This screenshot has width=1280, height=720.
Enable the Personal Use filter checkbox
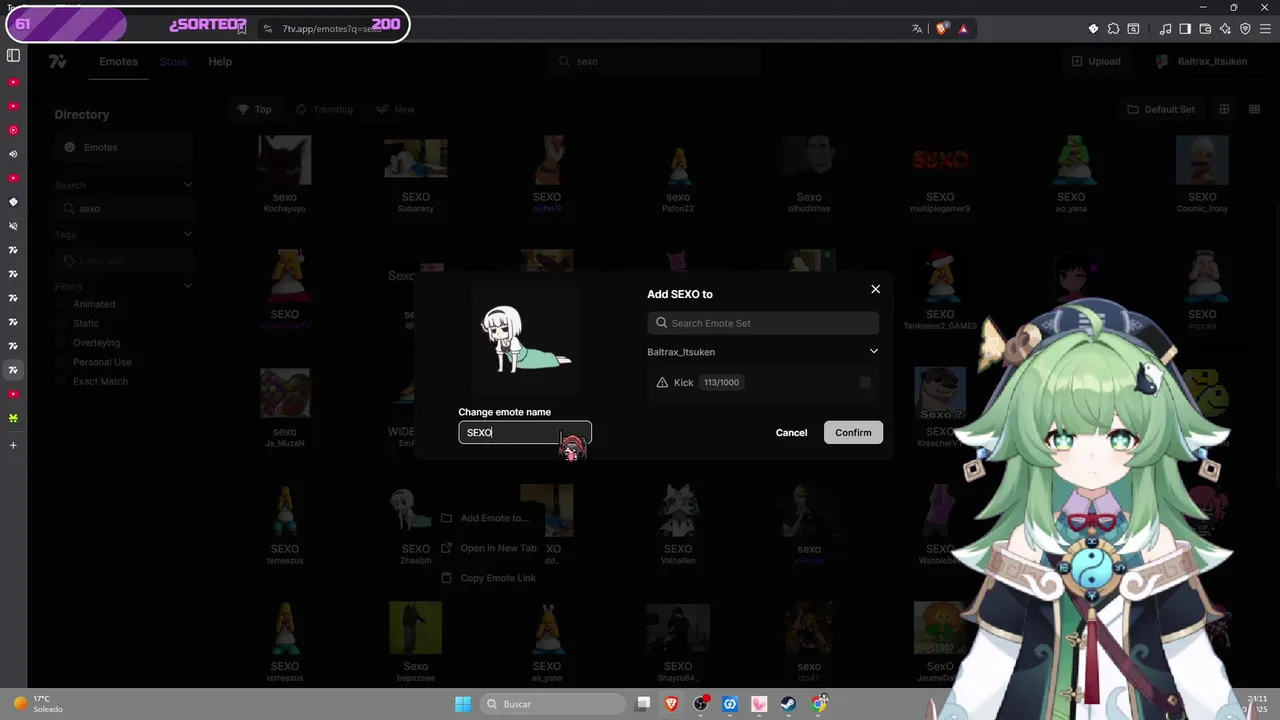point(63,362)
